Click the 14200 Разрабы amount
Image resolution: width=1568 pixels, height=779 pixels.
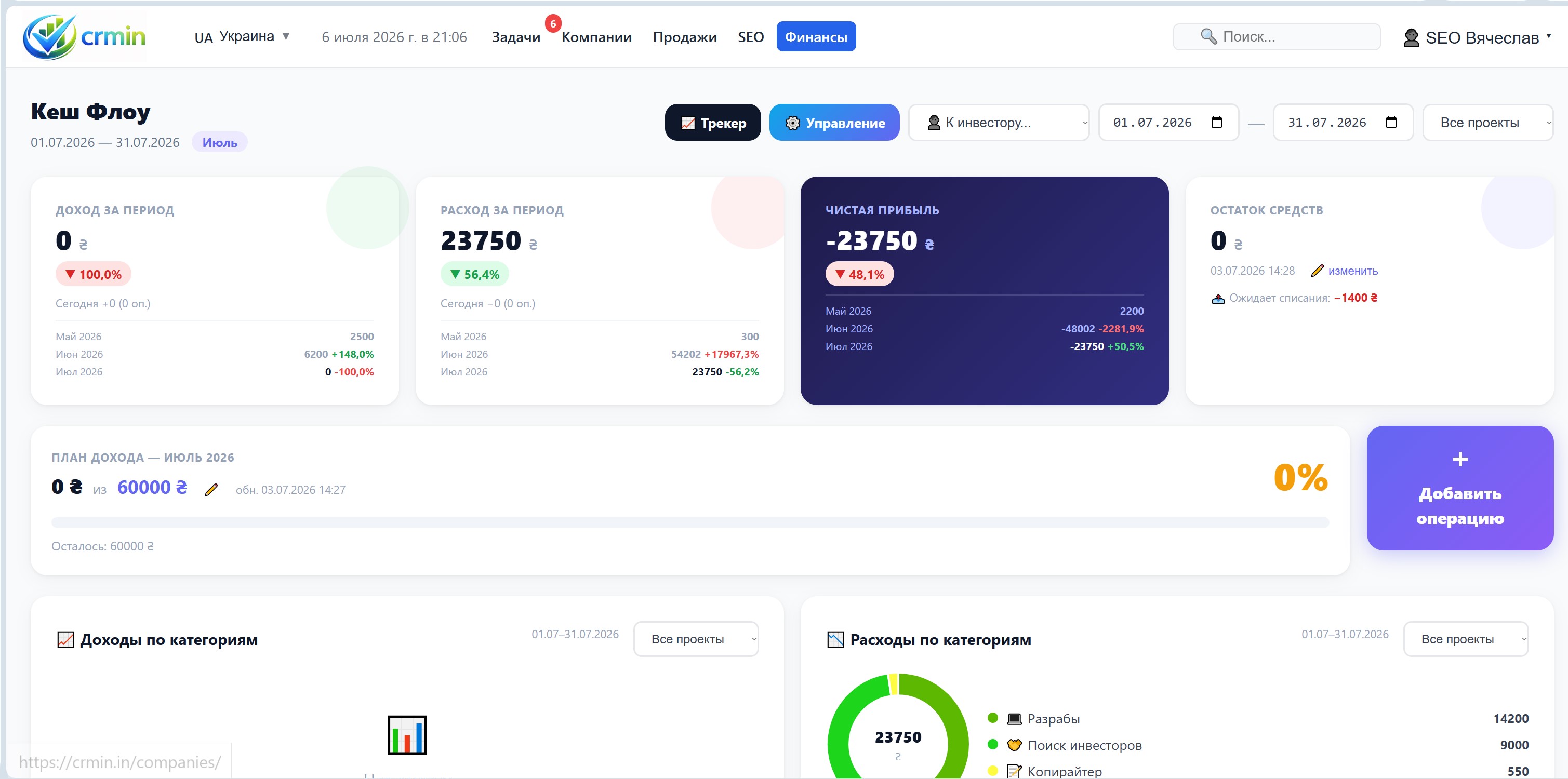tap(1511, 719)
